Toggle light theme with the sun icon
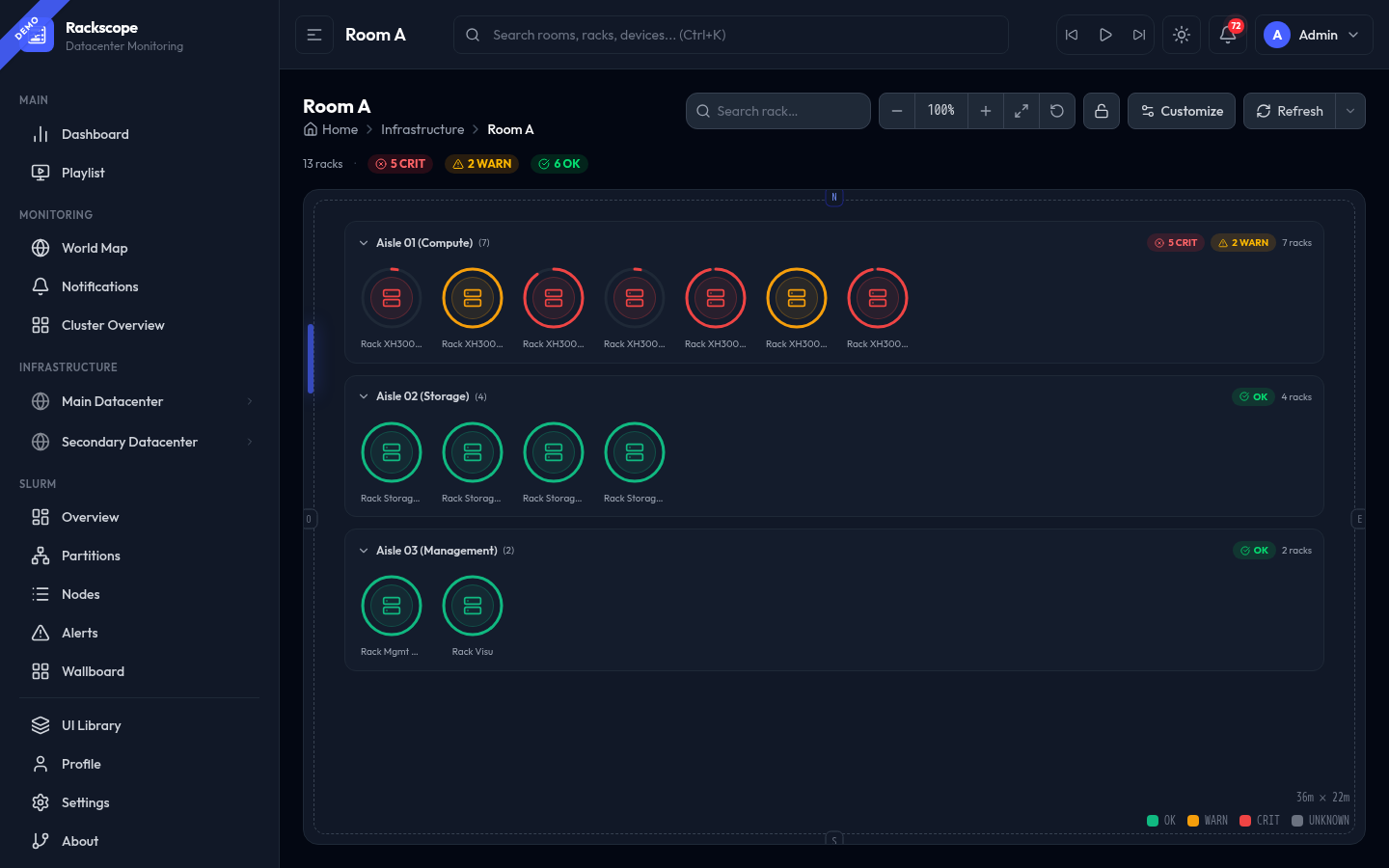Viewport: 1389px width, 868px height. 1181,34
